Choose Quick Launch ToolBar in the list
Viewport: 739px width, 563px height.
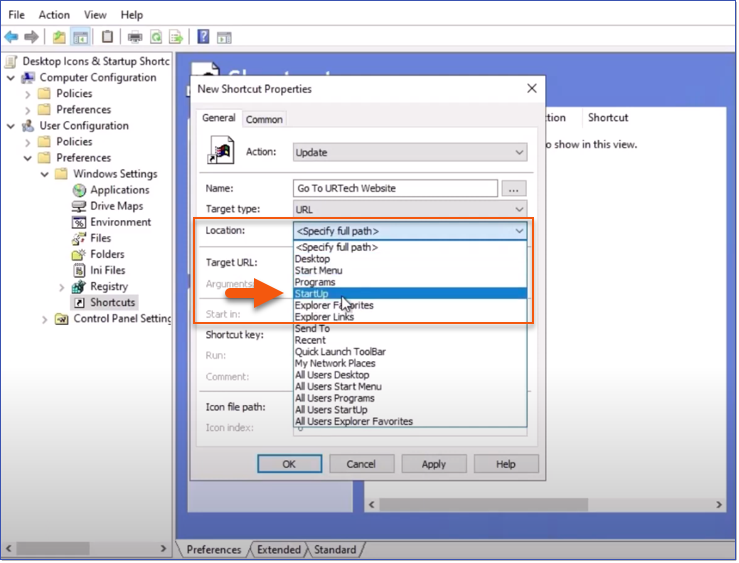point(410,351)
